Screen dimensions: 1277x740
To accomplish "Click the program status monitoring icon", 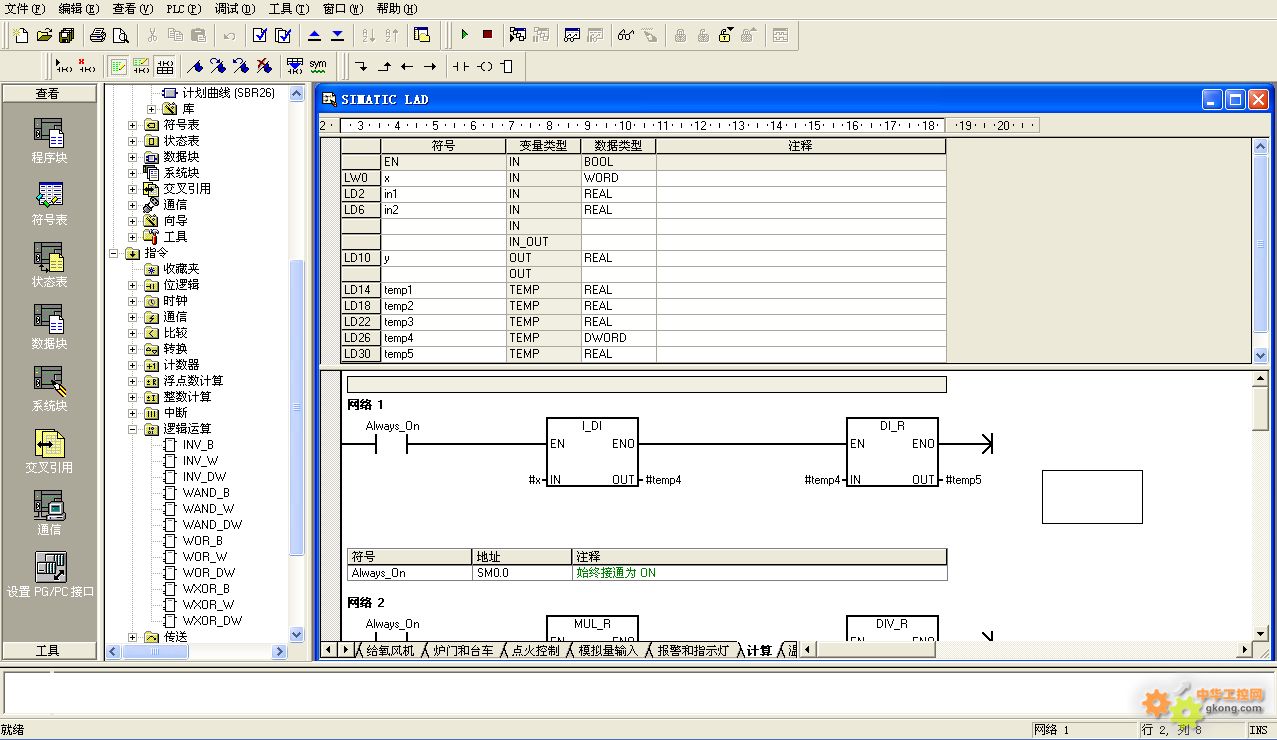I will [x=518, y=35].
